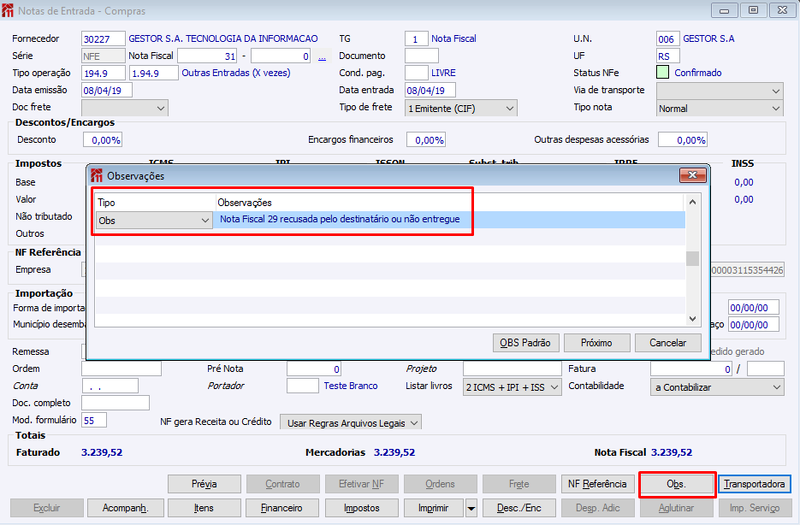Click the Acompanh. button
The height and width of the screenshot is (525, 800).
point(125,508)
